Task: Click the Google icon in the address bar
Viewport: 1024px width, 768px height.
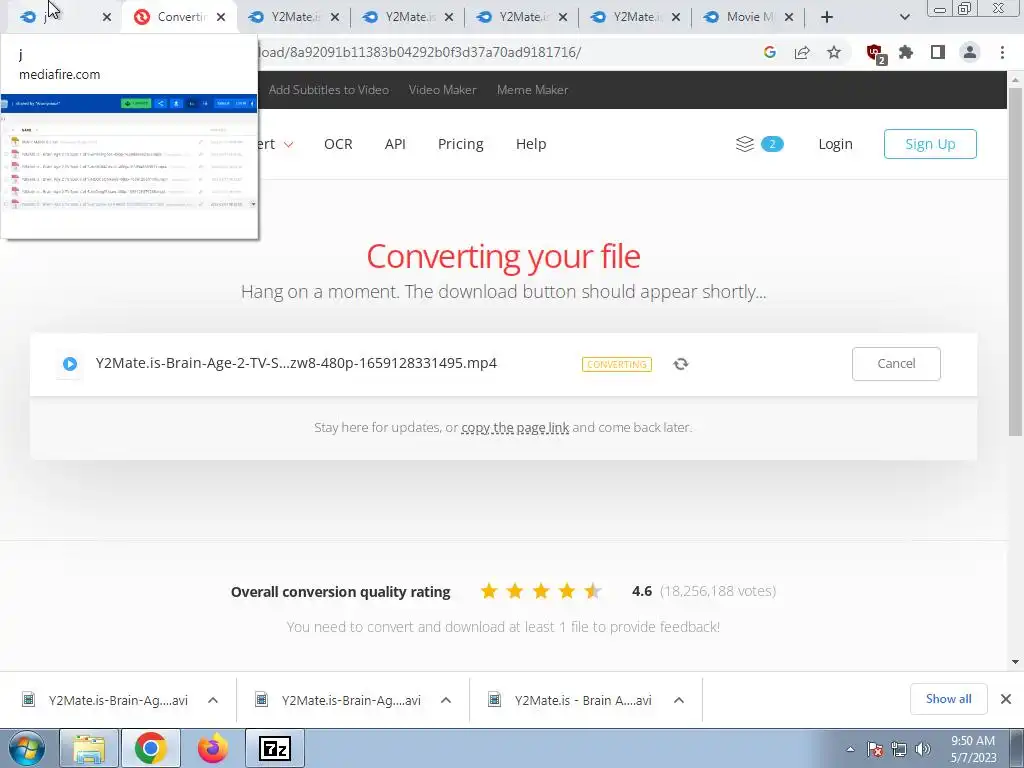Action: point(769,52)
